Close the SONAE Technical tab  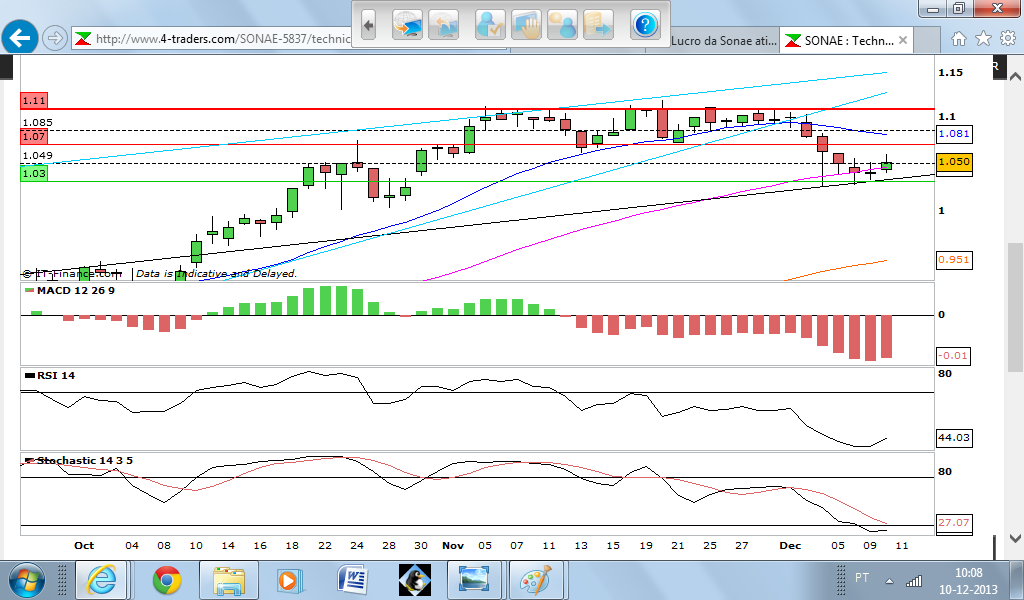[x=903, y=41]
